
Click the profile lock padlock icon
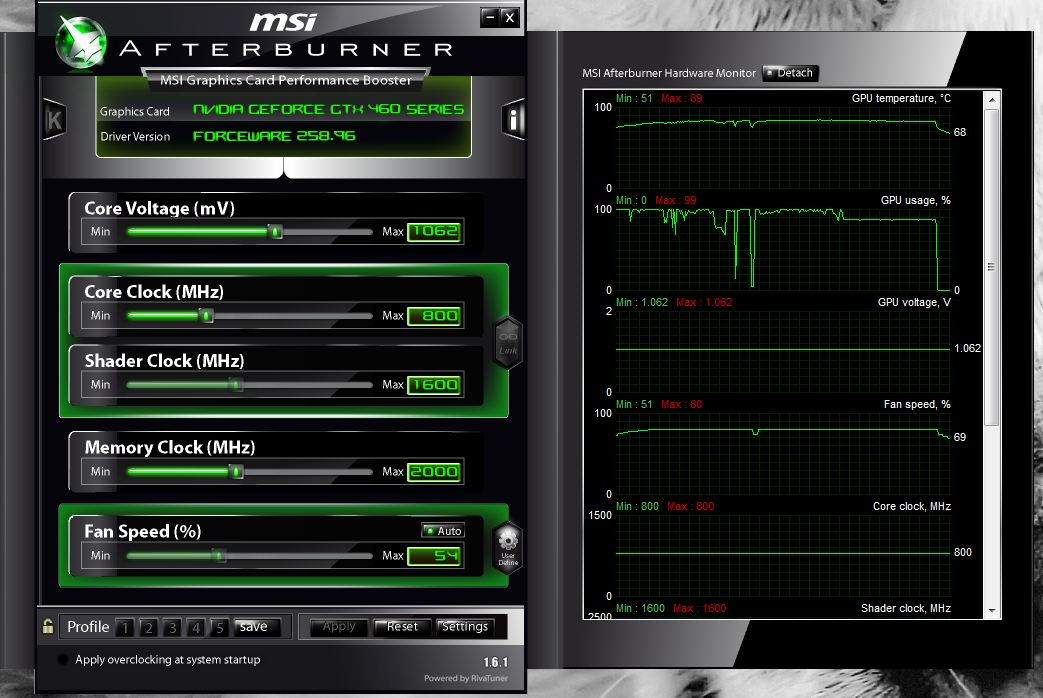click(x=48, y=626)
